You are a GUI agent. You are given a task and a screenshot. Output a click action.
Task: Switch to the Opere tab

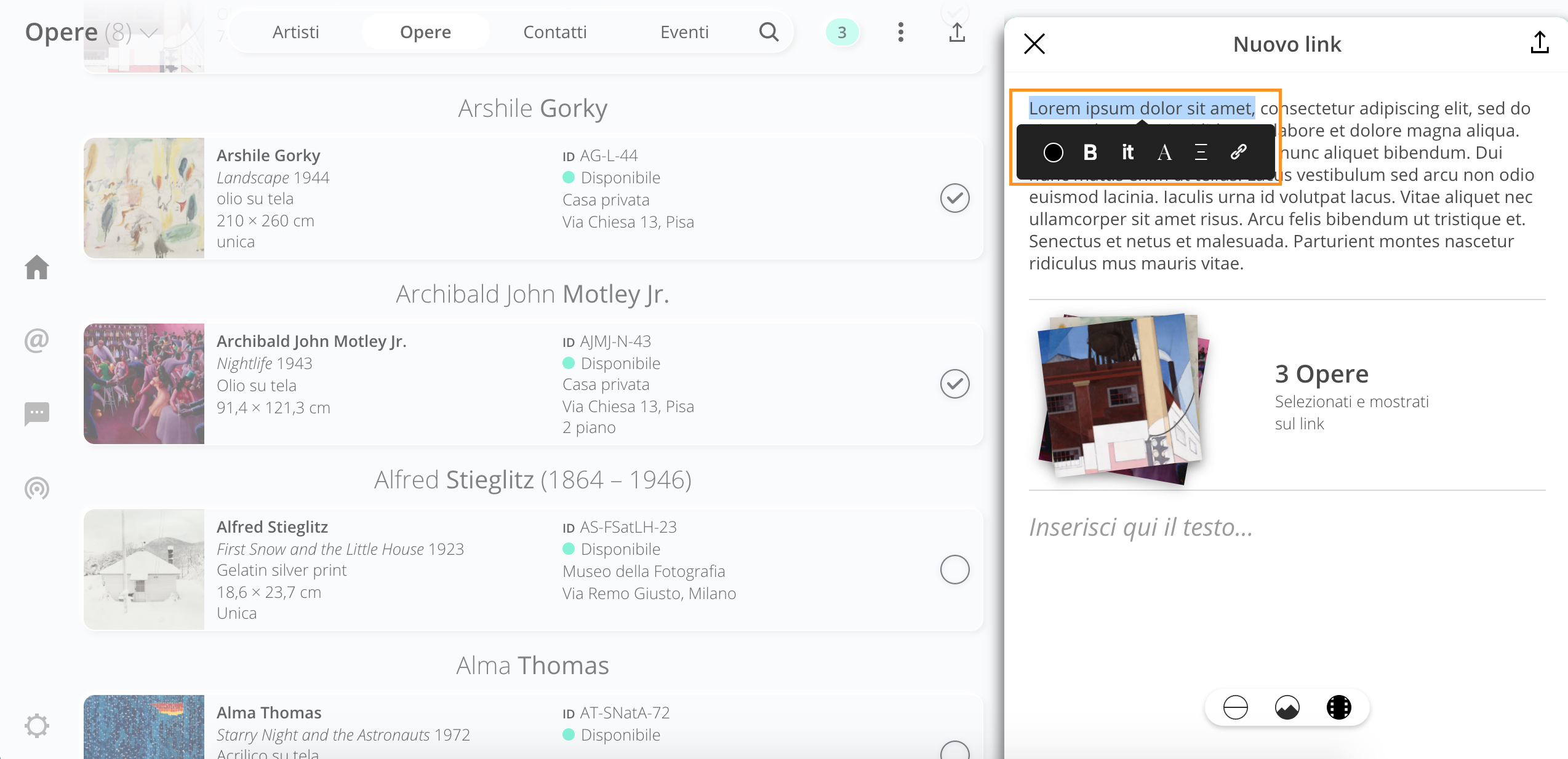(x=425, y=32)
